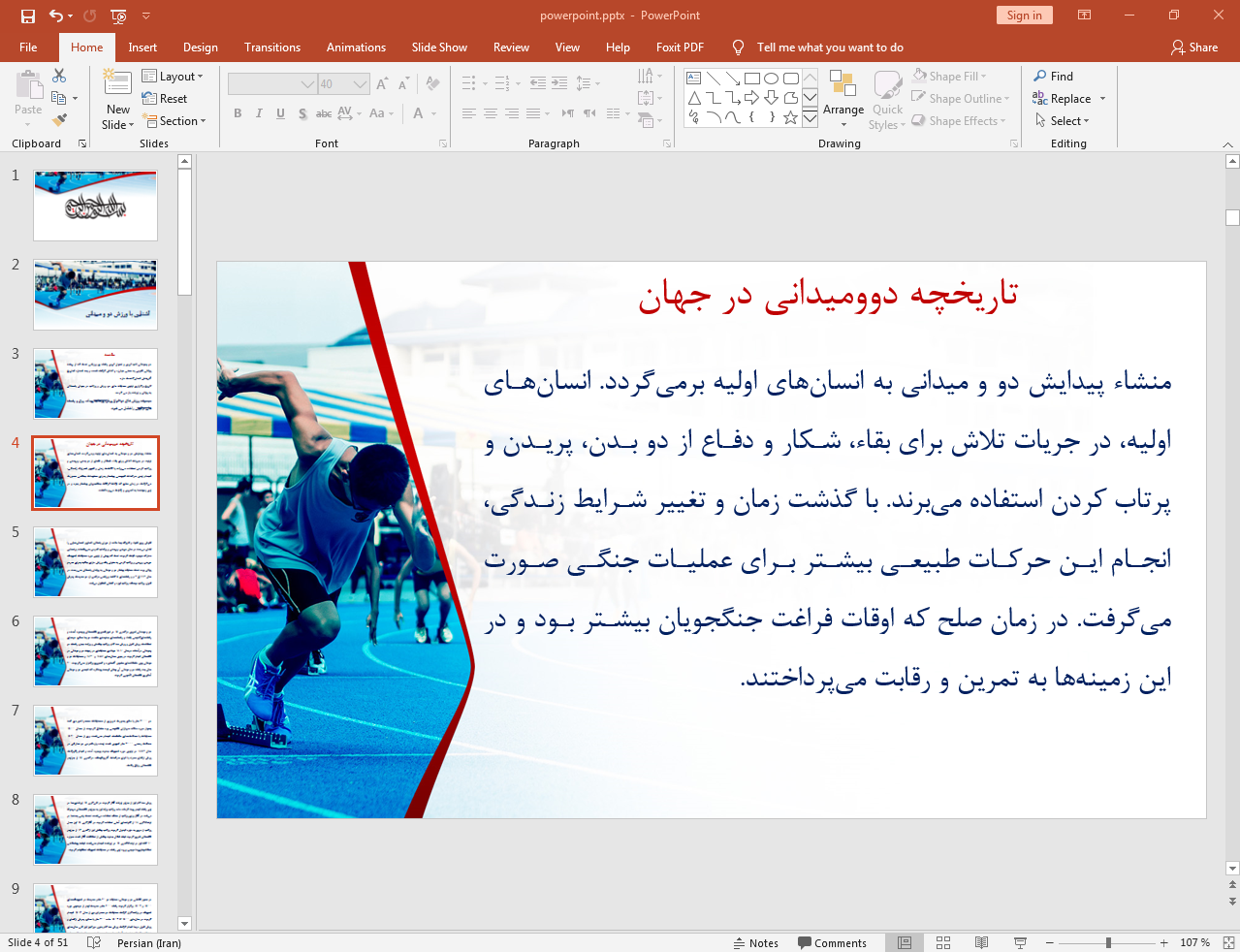
Task: Click the Paste clipboard icon
Action: click(x=28, y=85)
